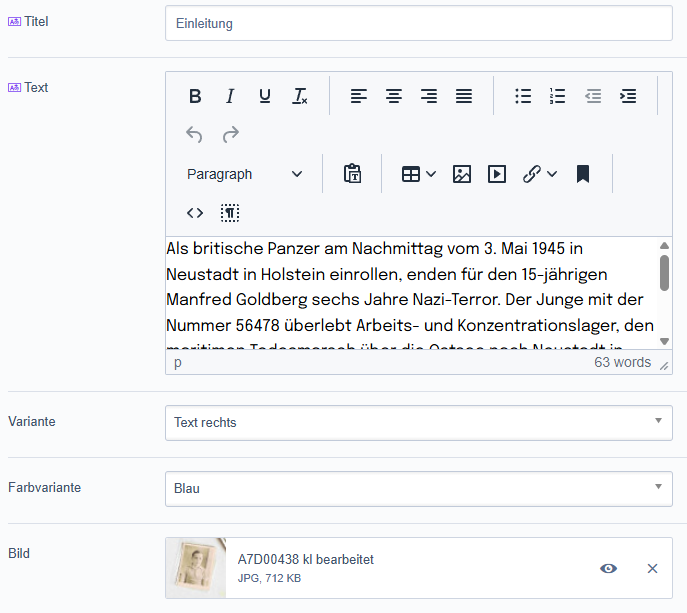
Task: Remove the A7D00438 image
Action: [x=652, y=568]
